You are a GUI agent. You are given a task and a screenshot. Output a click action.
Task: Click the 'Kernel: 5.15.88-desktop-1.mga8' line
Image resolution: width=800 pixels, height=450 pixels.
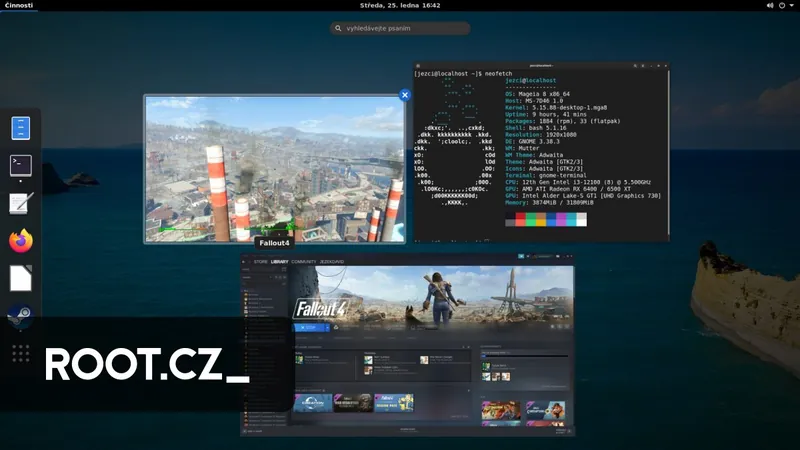[556, 108]
